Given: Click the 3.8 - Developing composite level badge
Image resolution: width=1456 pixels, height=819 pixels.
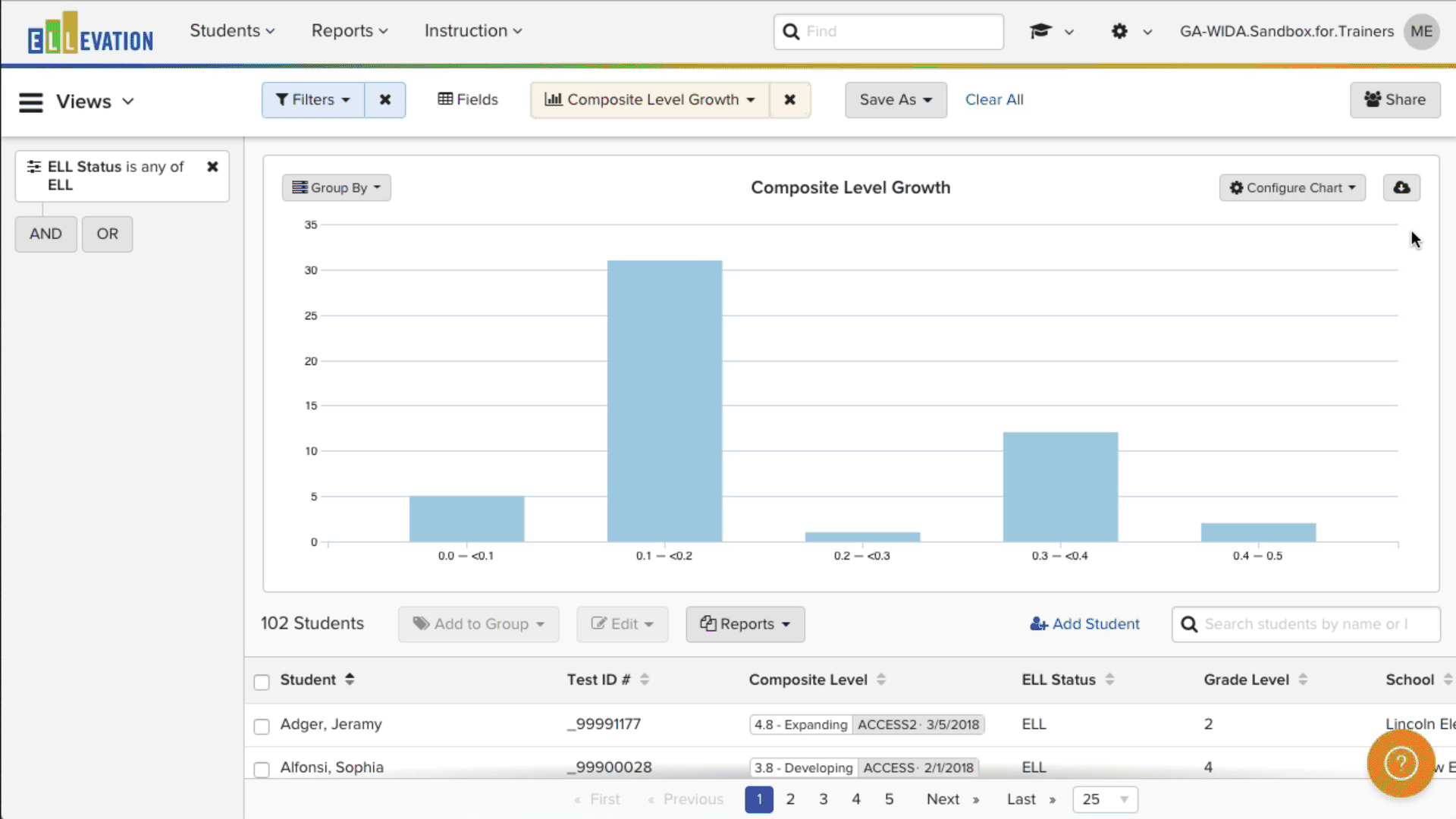Looking at the screenshot, I should click(x=804, y=768).
